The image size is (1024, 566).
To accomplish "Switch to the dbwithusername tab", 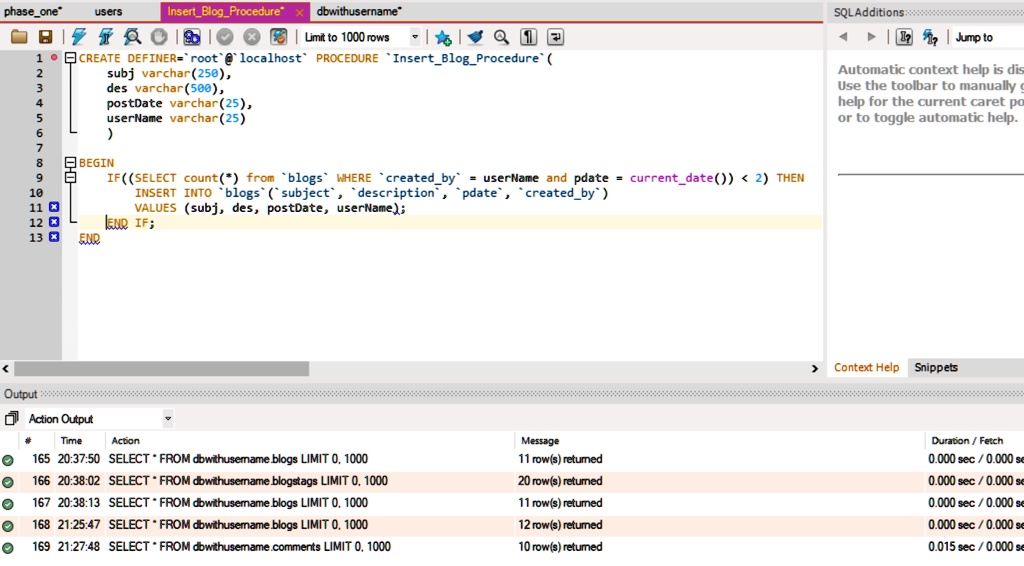I will click(359, 11).
